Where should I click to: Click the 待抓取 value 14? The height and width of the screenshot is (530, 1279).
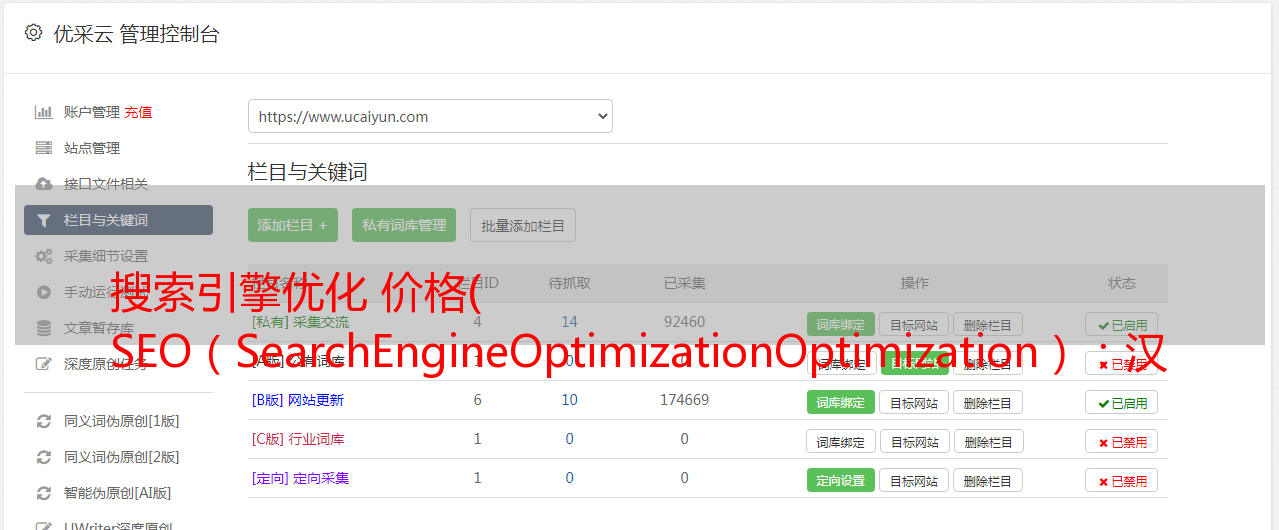(569, 322)
